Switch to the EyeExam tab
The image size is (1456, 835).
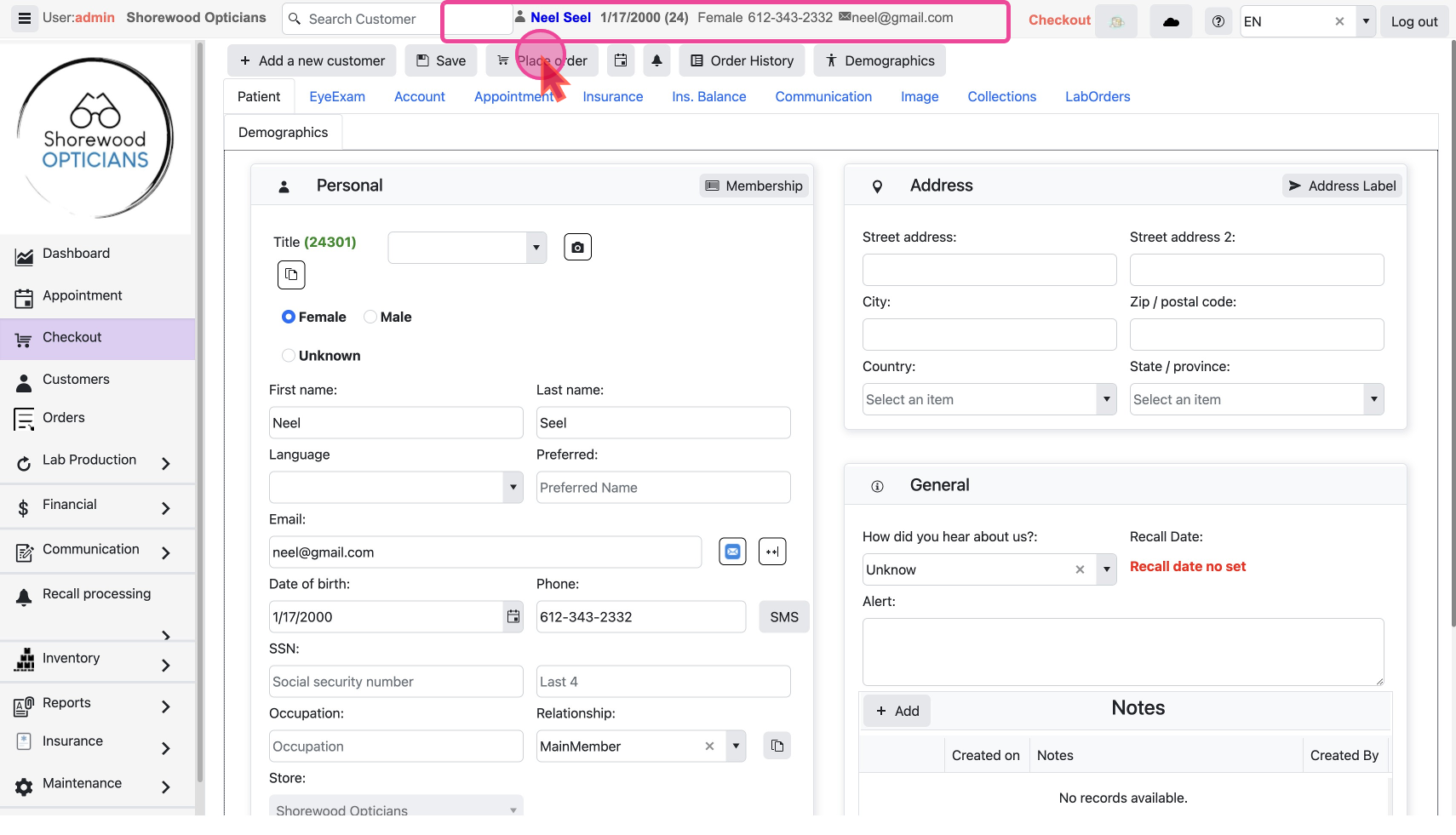click(337, 97)
